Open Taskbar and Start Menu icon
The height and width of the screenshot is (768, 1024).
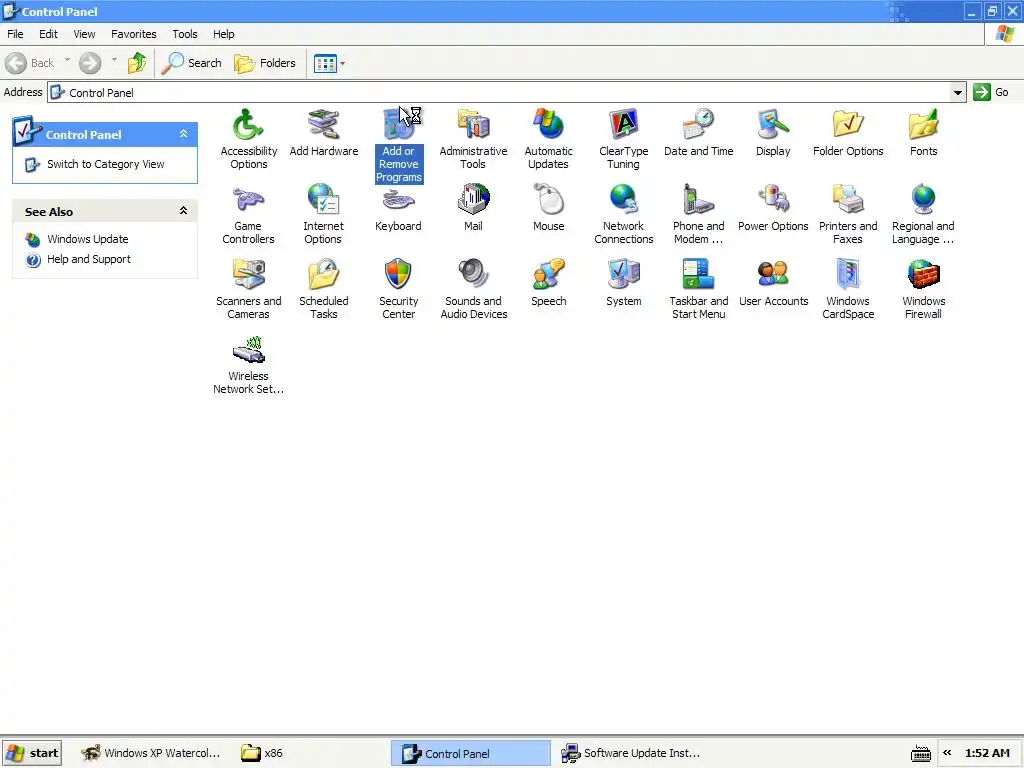(x=699, y=274)
